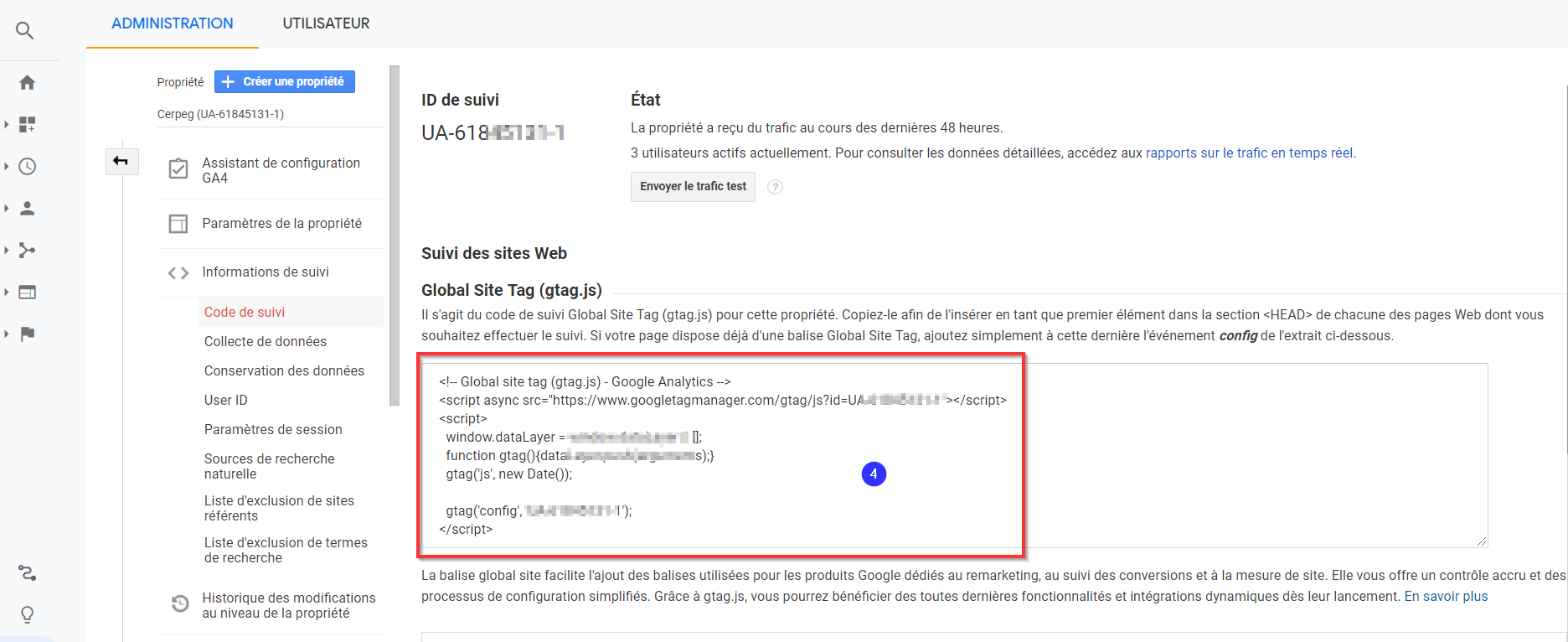The width and height of the screenshot is (1568, 642).
Task: Grab the code textarea resize handle
Action: click(x=1482, y=542)
